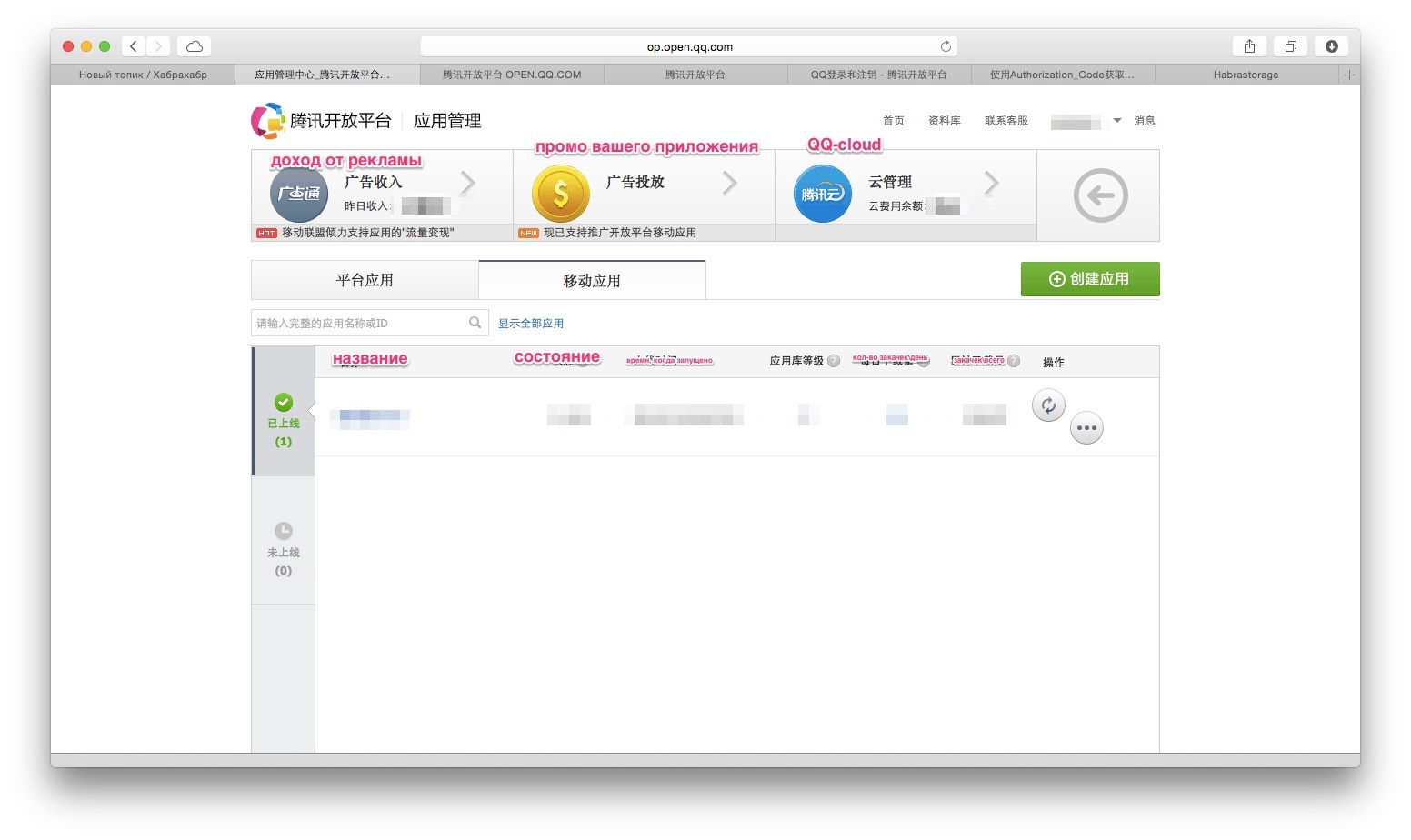
Task: Click the search magnifier in app search
Action: point(475,323)
